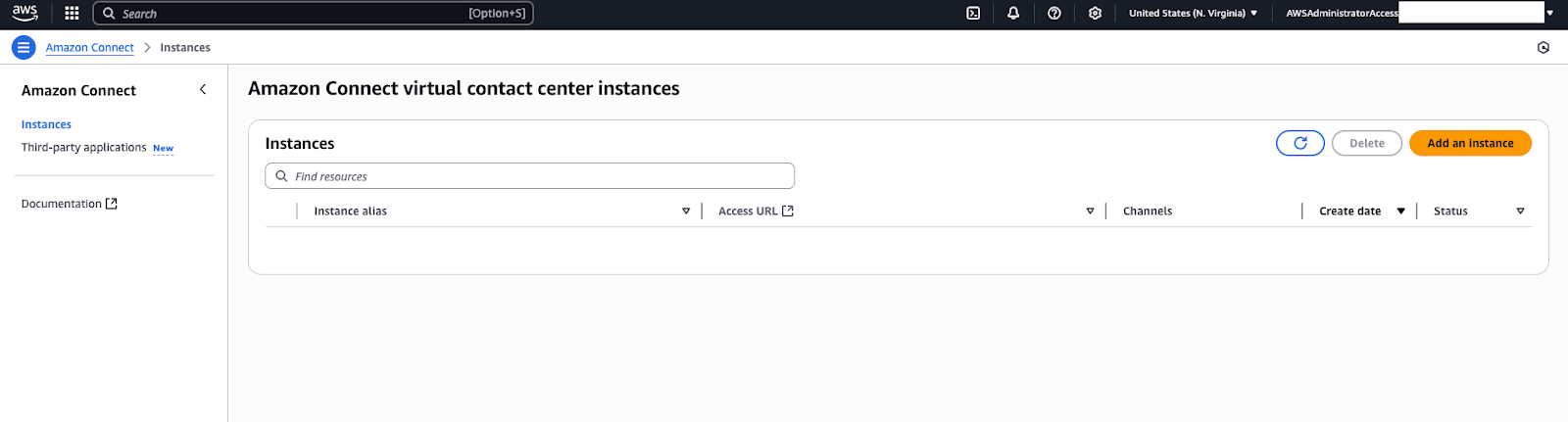
Task: Click the Add an instance button
Action: (1470, 143)
